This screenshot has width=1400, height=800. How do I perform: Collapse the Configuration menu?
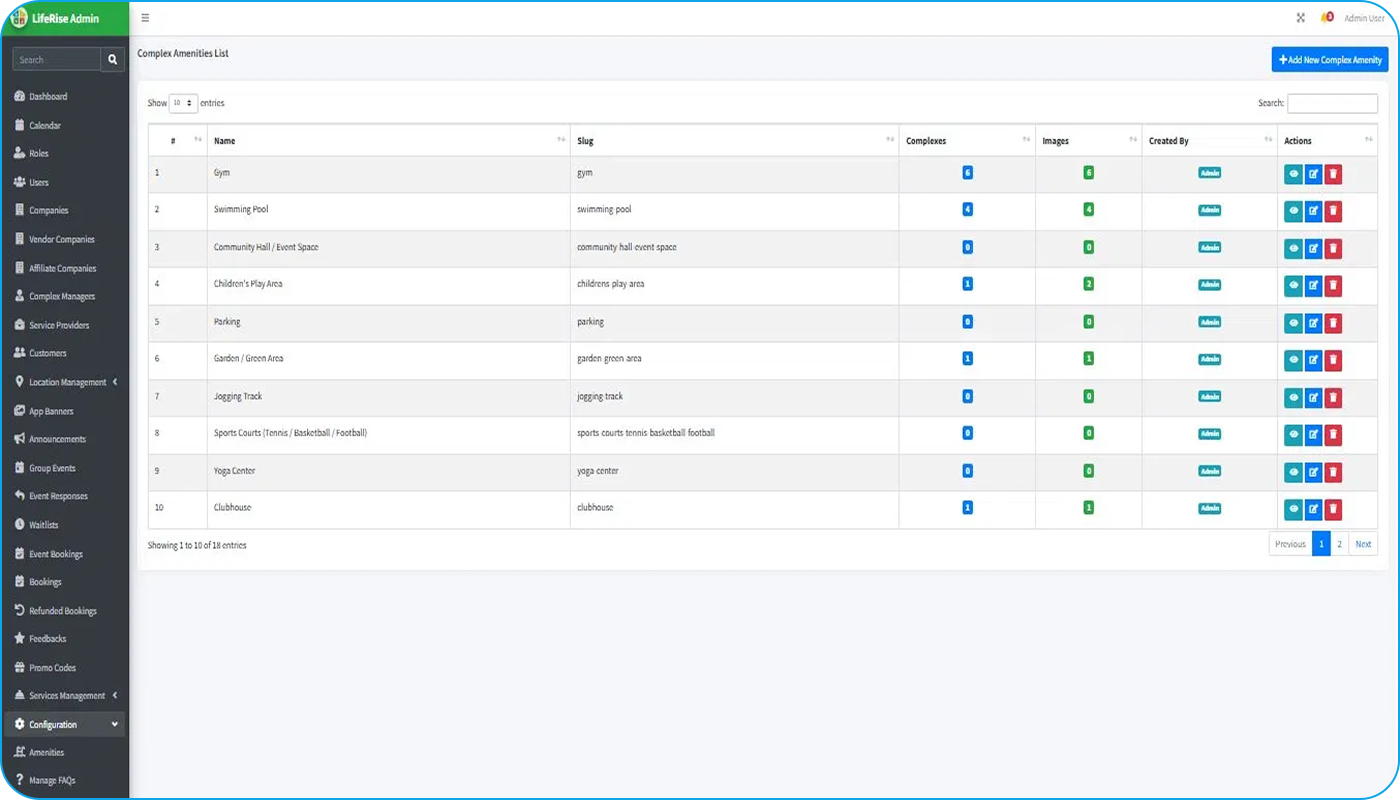click(66, 724)
